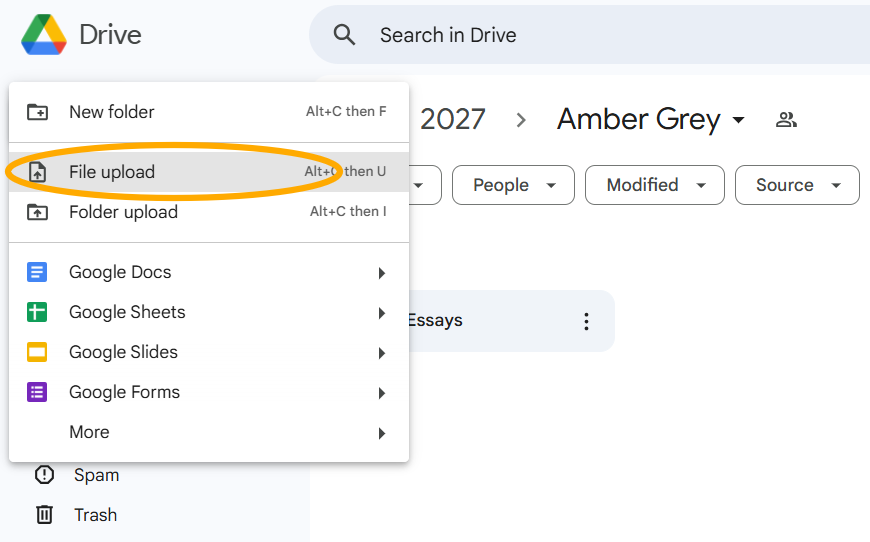Image resolution: width=870 pixels, height=542 pixels.
Task: Click the Spam warning icon
Action: pyautogui.click(x=44, y=475)
